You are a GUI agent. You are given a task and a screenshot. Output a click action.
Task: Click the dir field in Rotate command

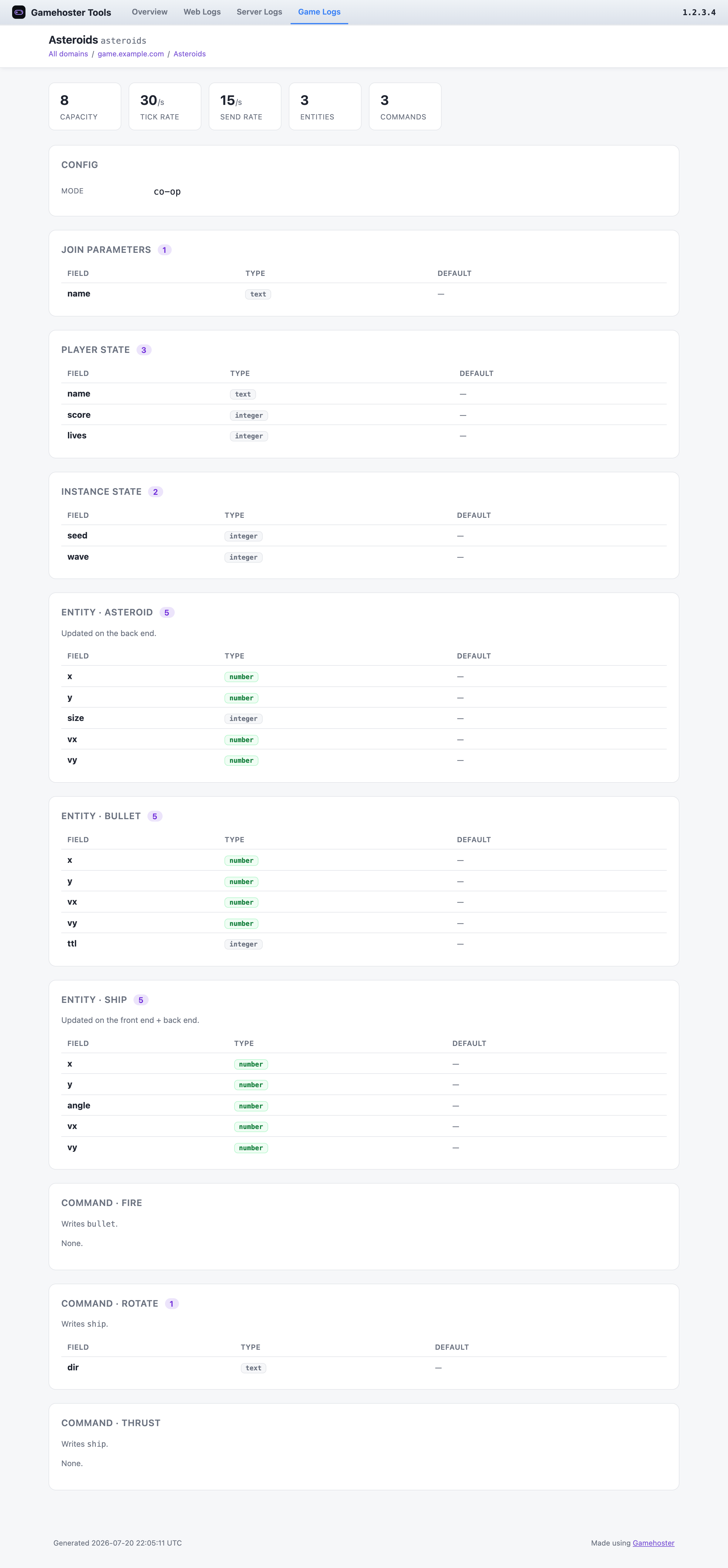pos(73,1367)
